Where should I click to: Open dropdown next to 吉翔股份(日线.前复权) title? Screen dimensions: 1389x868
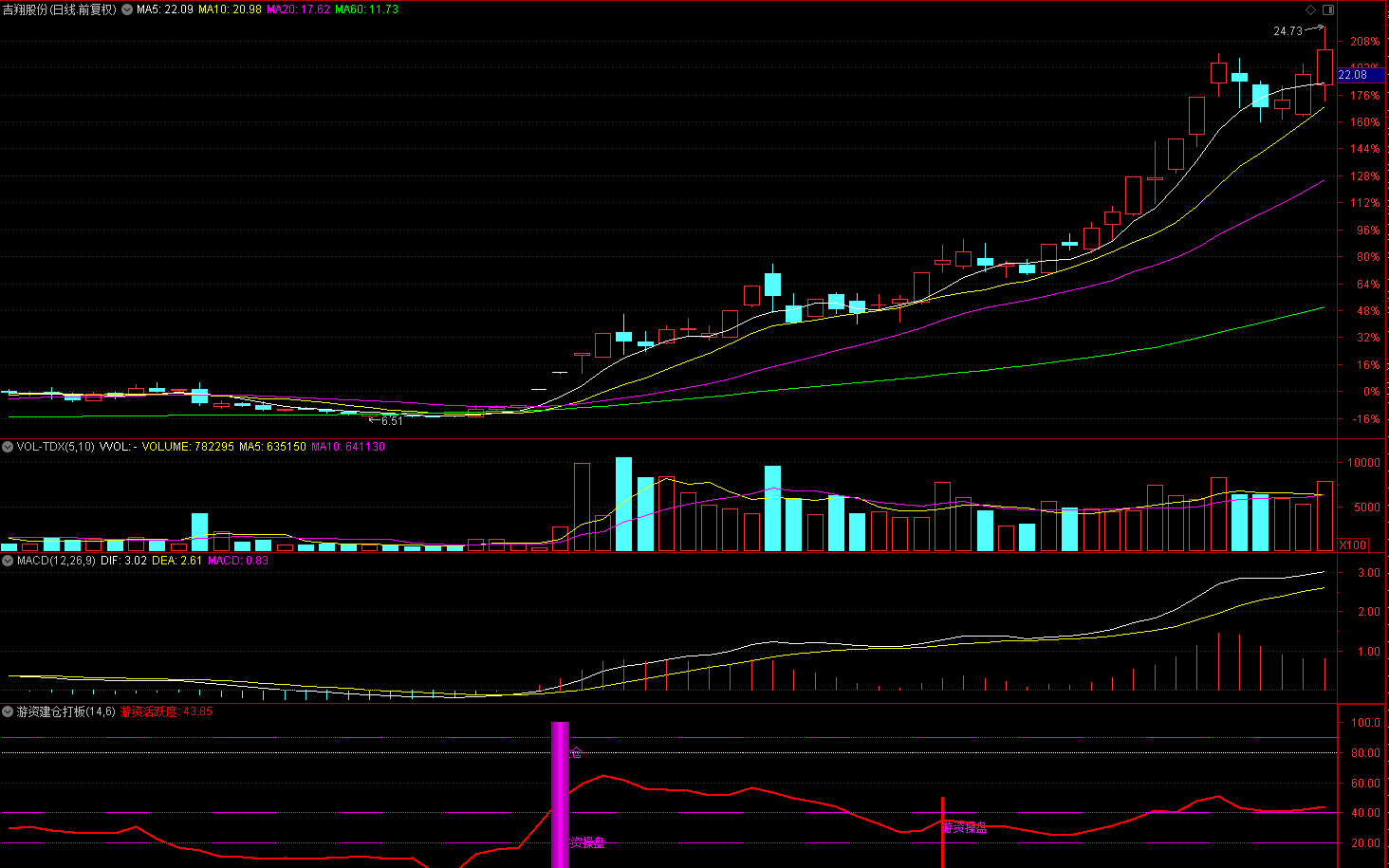[127, 9]
